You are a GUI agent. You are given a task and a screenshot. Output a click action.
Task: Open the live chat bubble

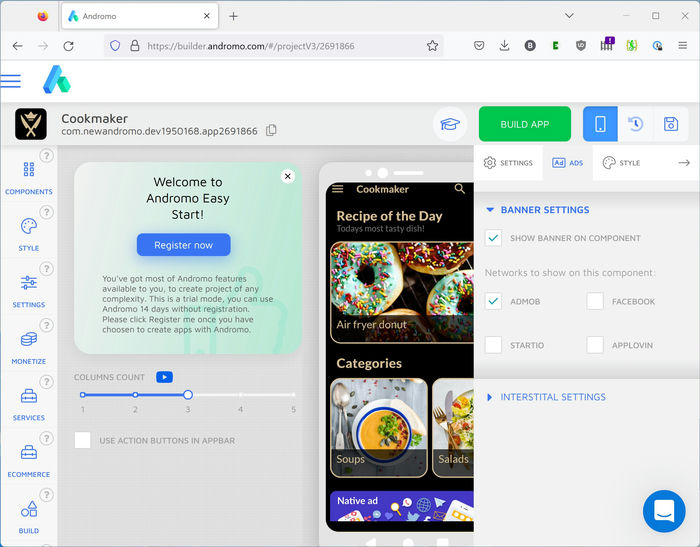tap(664, 511)
